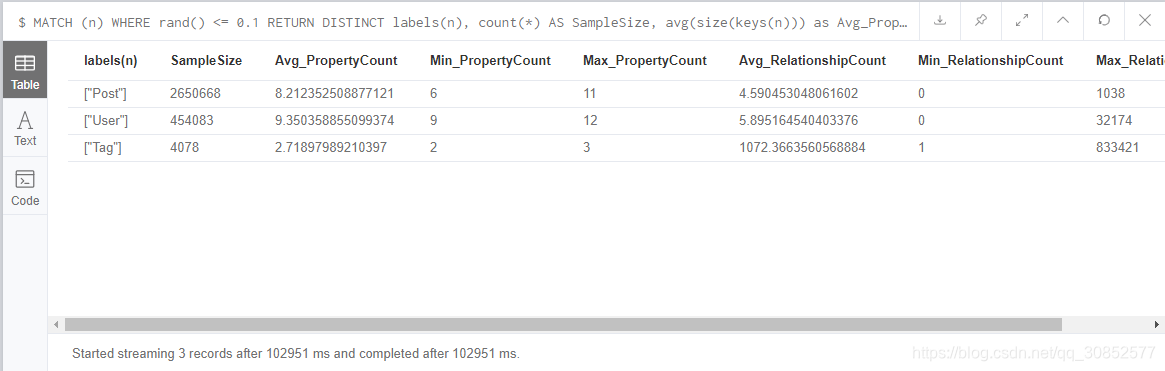Screen dimensions: 1165x371
Task: Expand frame to fullscreen
Action: tap(1022, 20)
